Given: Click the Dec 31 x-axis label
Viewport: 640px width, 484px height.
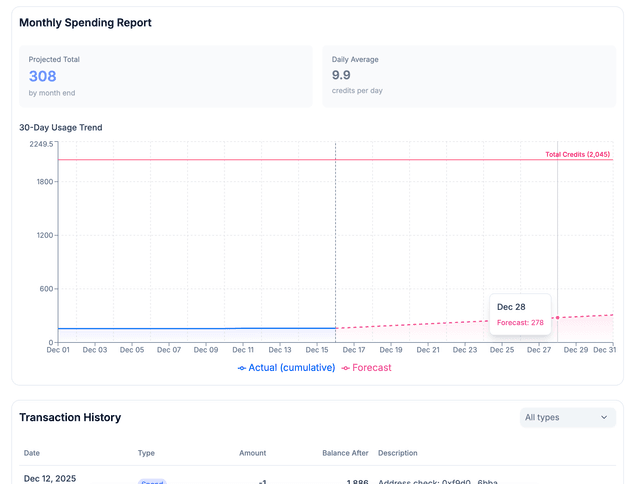Looking at the screenshot, I should (x=604, y=350).
